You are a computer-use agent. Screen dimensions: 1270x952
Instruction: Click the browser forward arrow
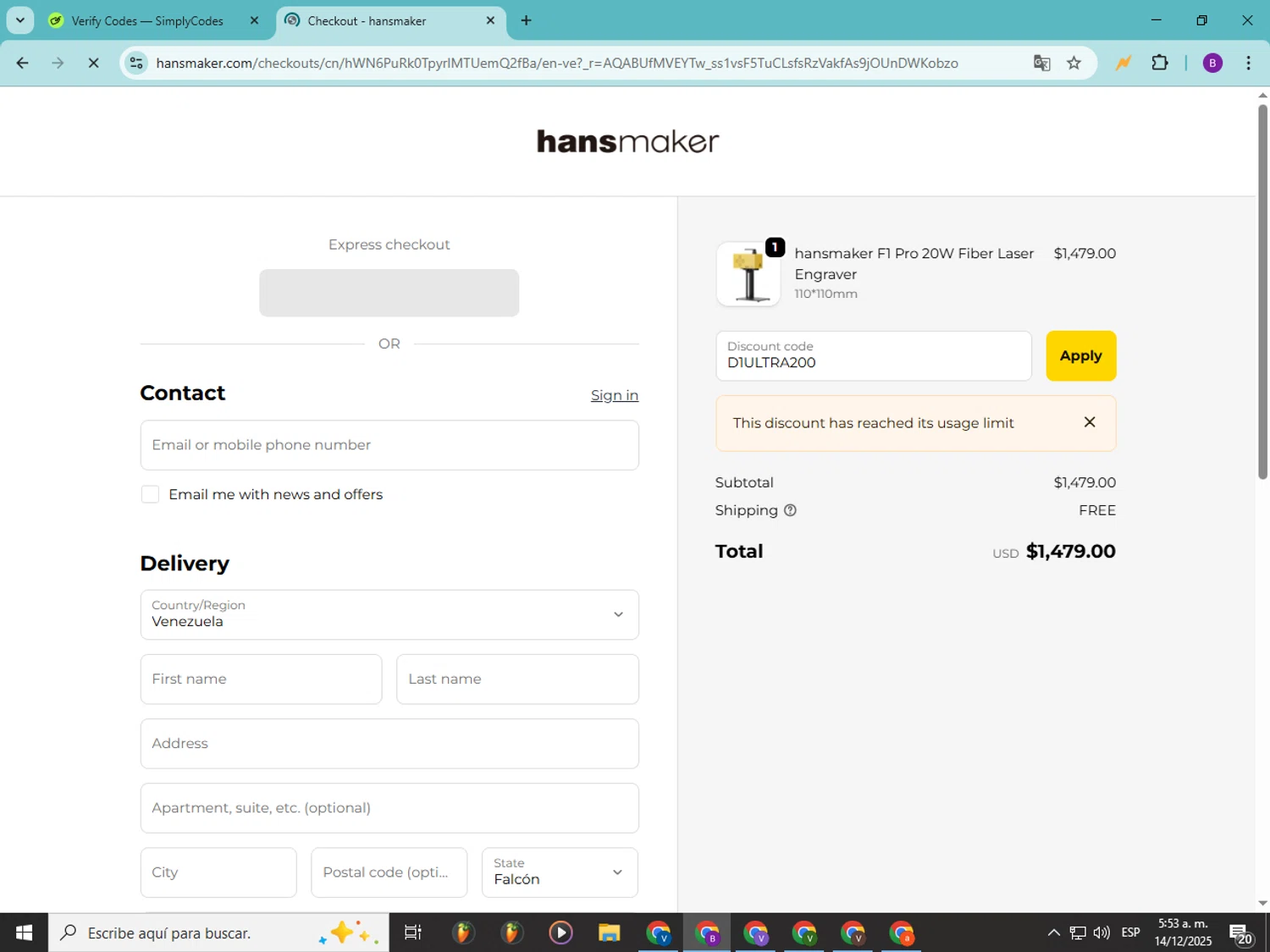58,63
